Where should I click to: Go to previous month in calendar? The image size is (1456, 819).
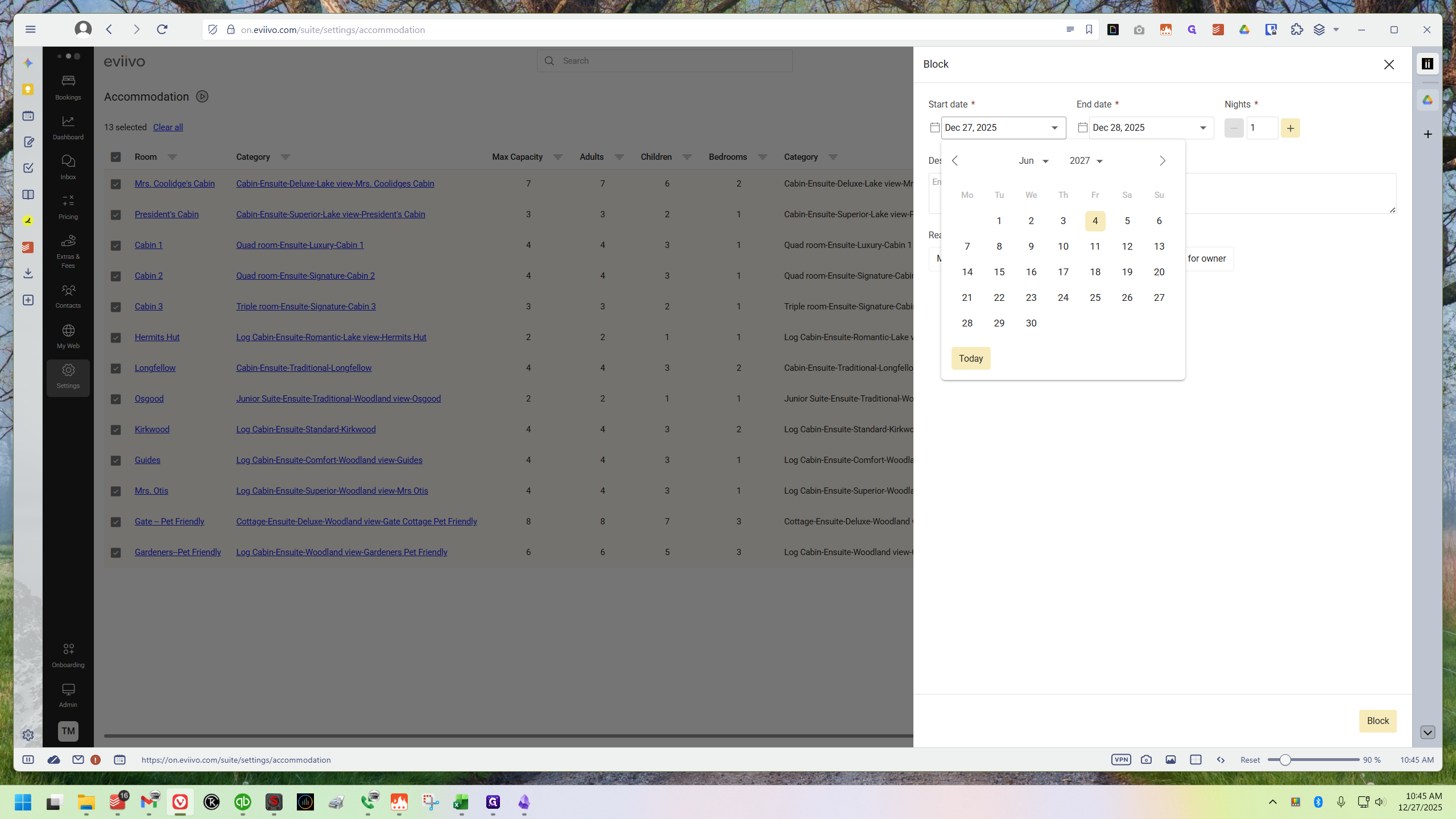click(955, 161)
